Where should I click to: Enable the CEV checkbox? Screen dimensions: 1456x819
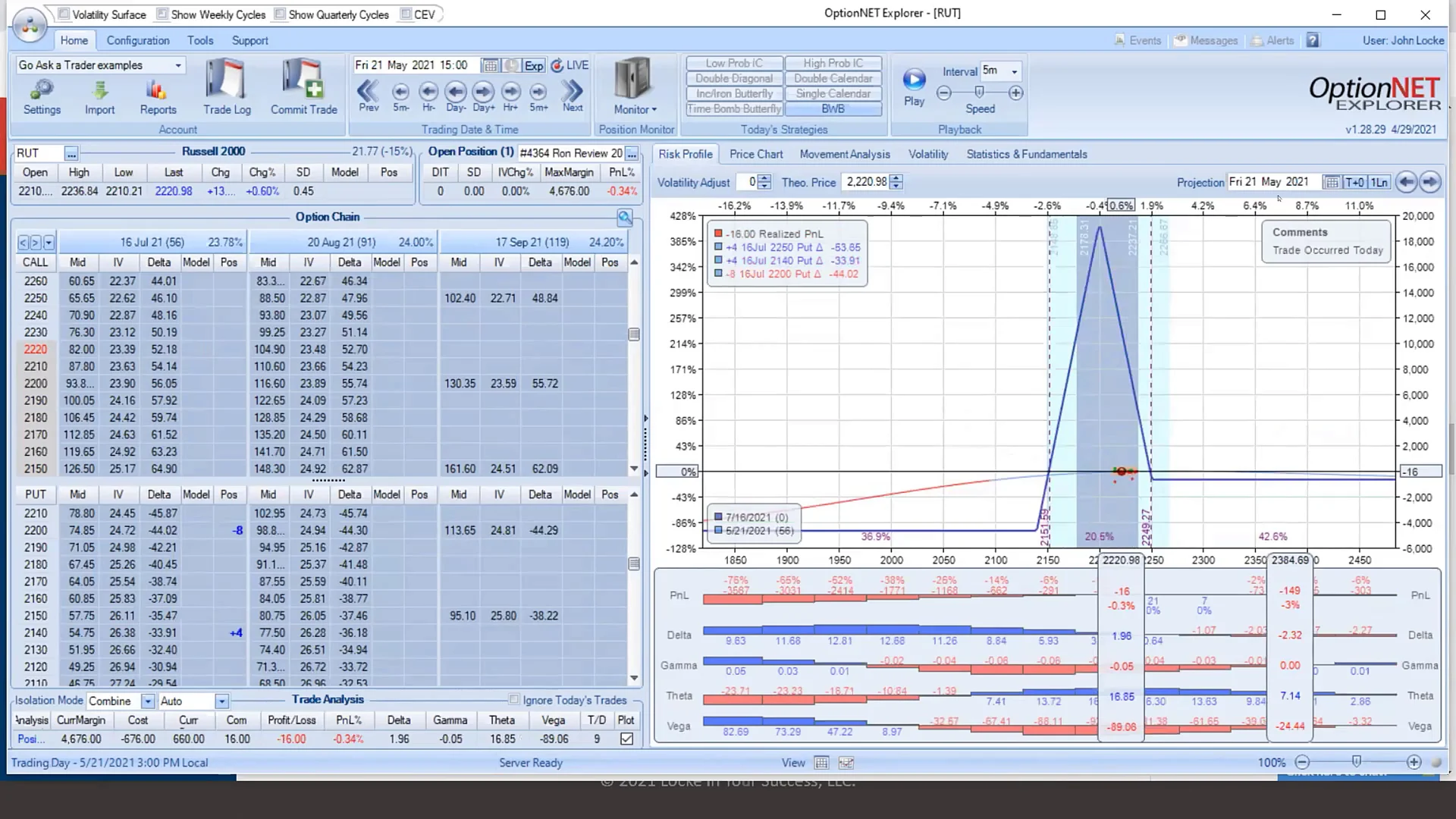pos(406,14)
